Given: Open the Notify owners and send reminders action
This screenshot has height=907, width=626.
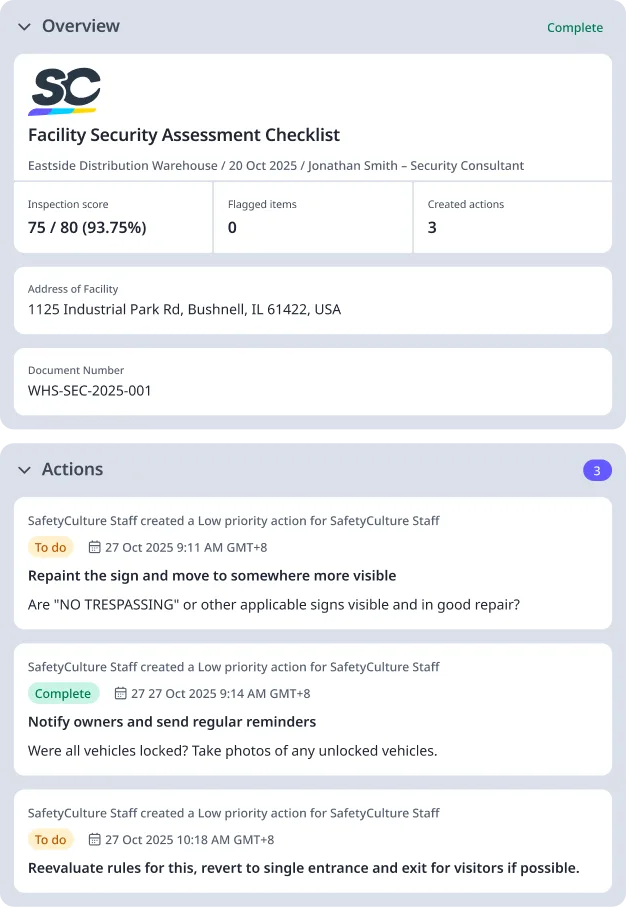Looking at the screenshot, I should click(x=172, y=722).
